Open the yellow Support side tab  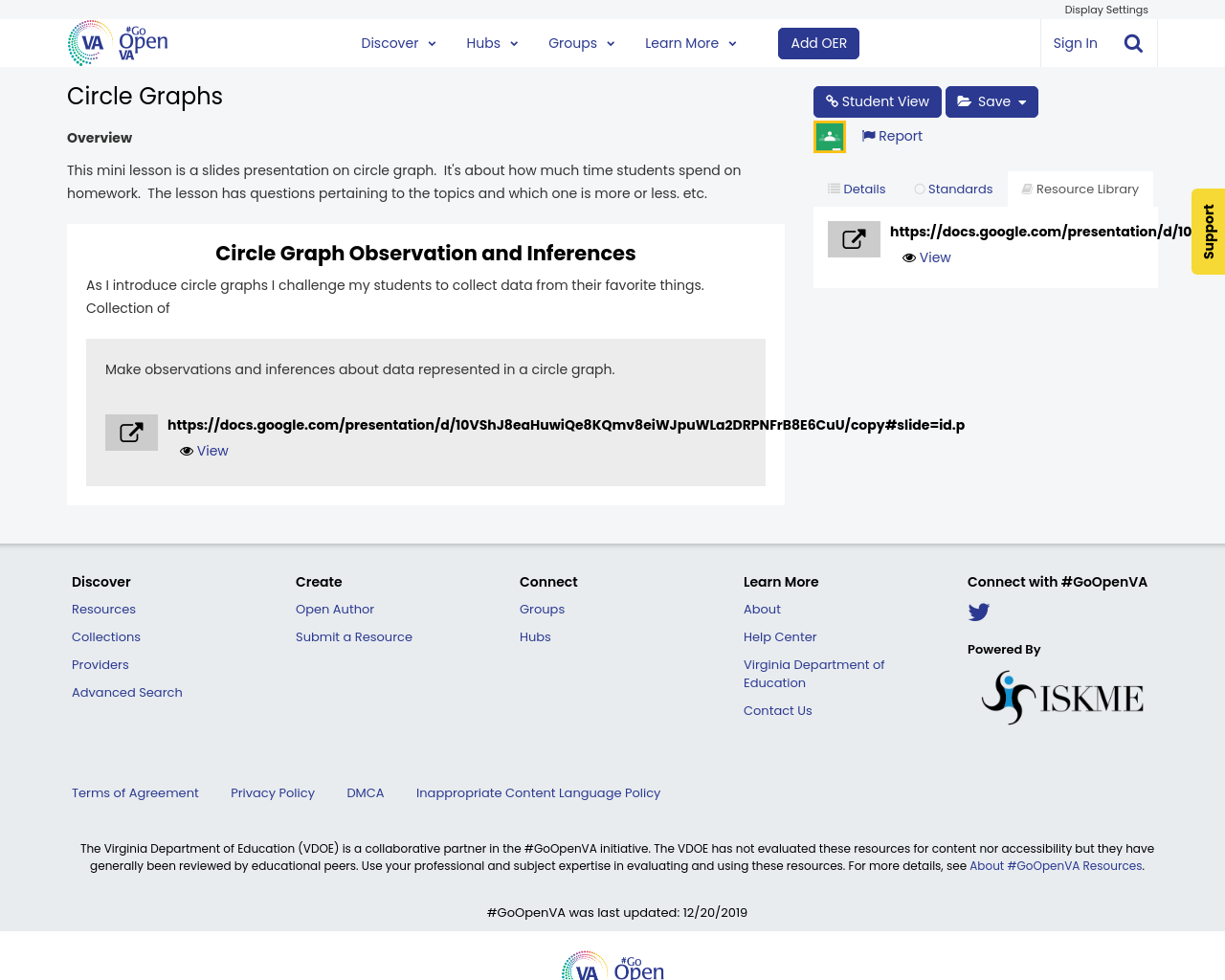click(x=1208, y=232)
